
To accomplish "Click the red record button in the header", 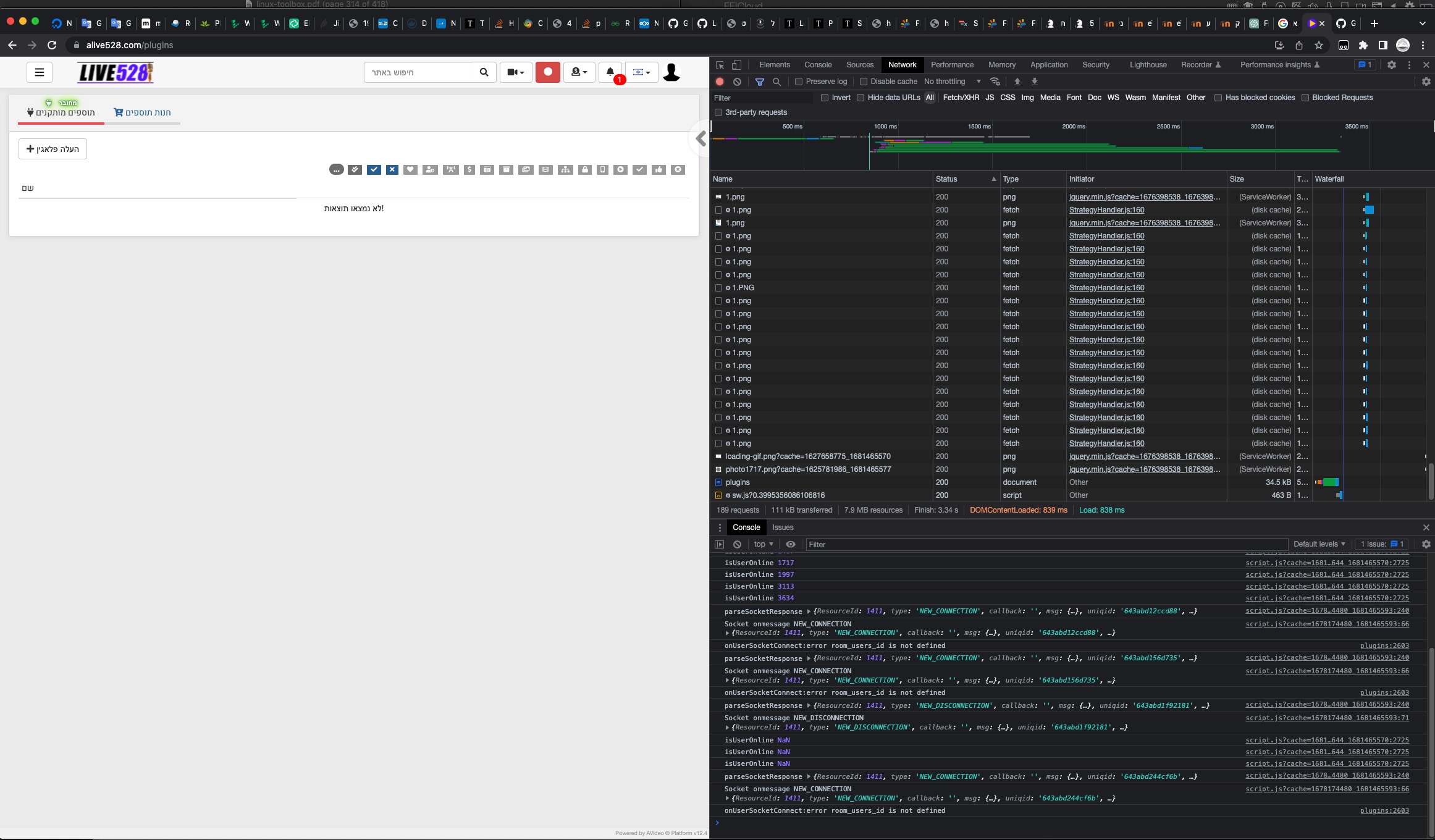I will point(547,72).
